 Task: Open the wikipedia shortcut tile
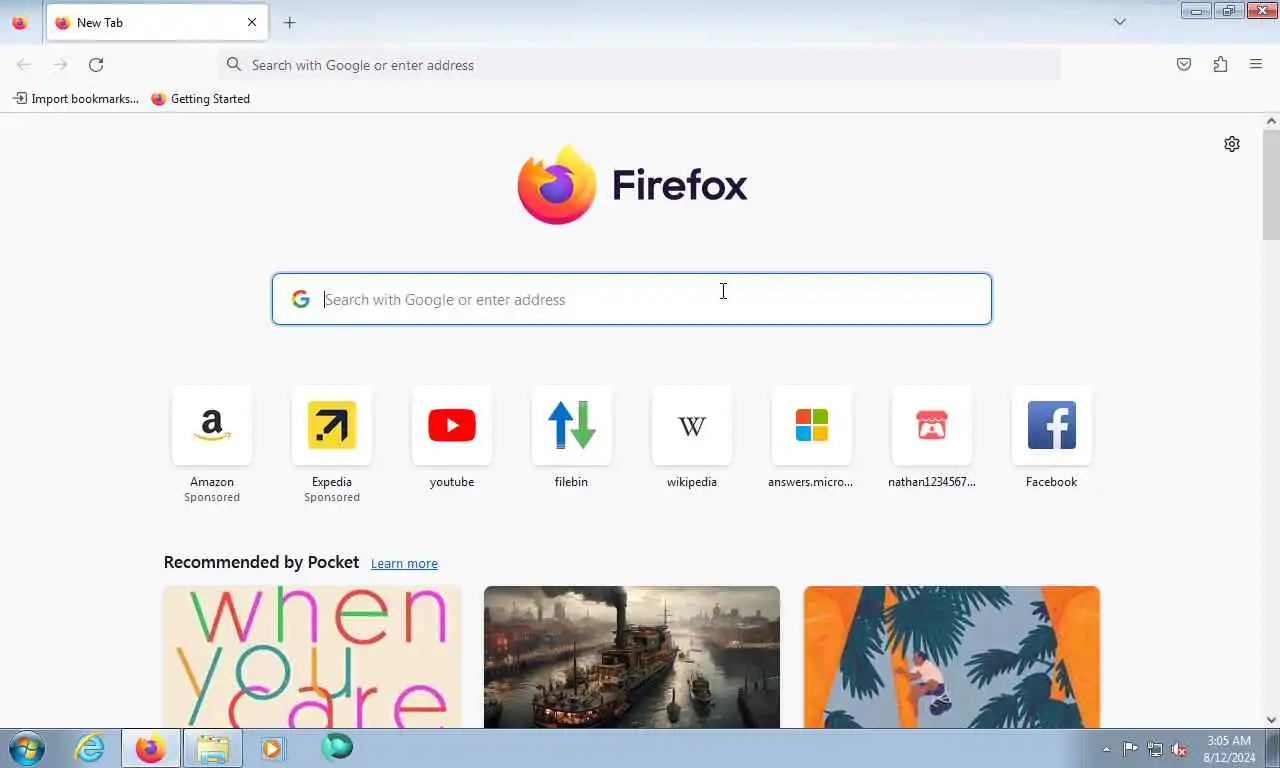pos(692,426)
